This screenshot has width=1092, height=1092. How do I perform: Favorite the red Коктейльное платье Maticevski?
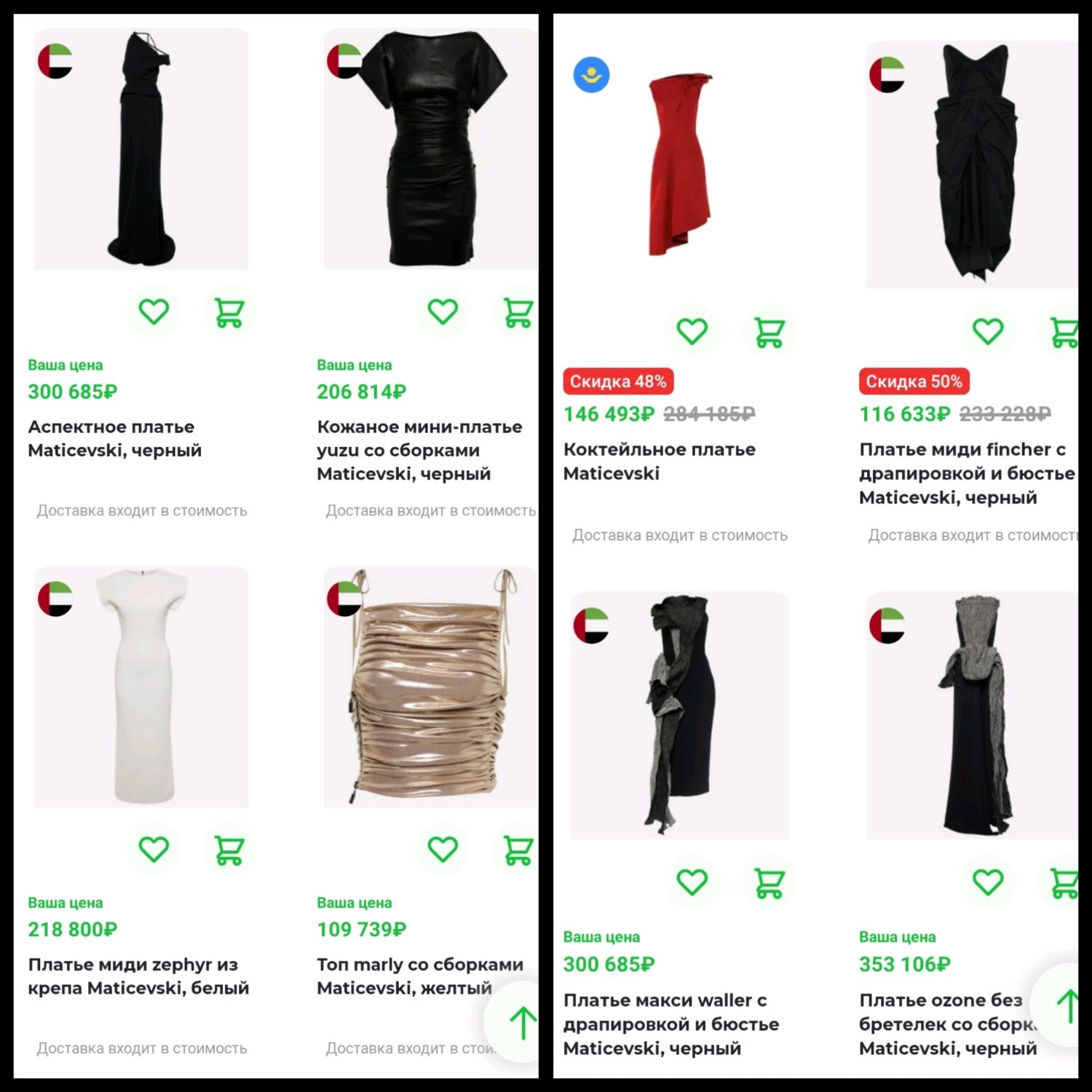point(692,331)
